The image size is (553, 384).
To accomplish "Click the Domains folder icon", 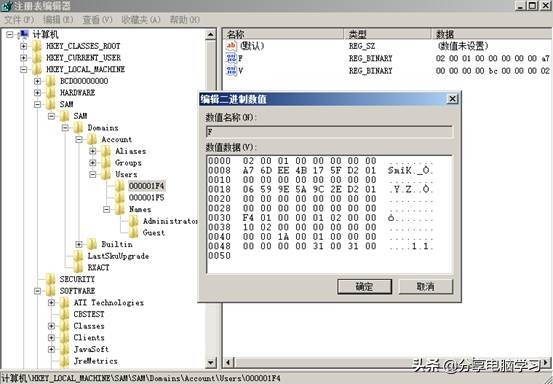I will click(x=78, y=127).
